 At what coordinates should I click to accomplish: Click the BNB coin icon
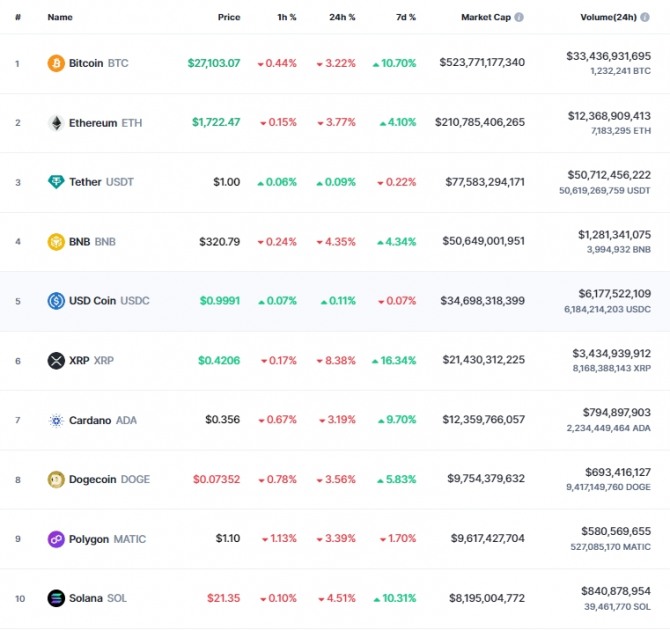pos(56,242)
